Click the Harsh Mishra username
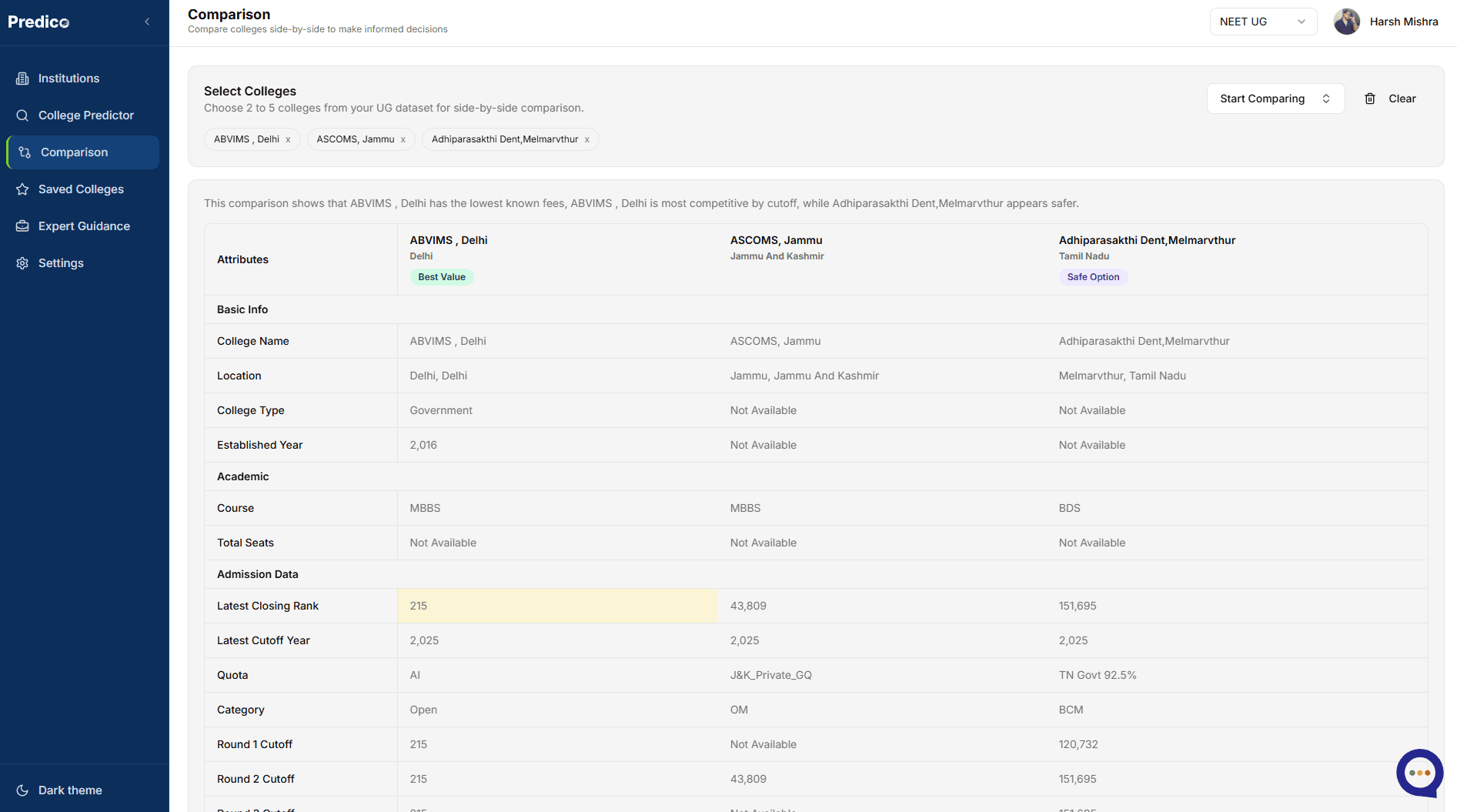Screen dimensions: 1457x812 1404,22
